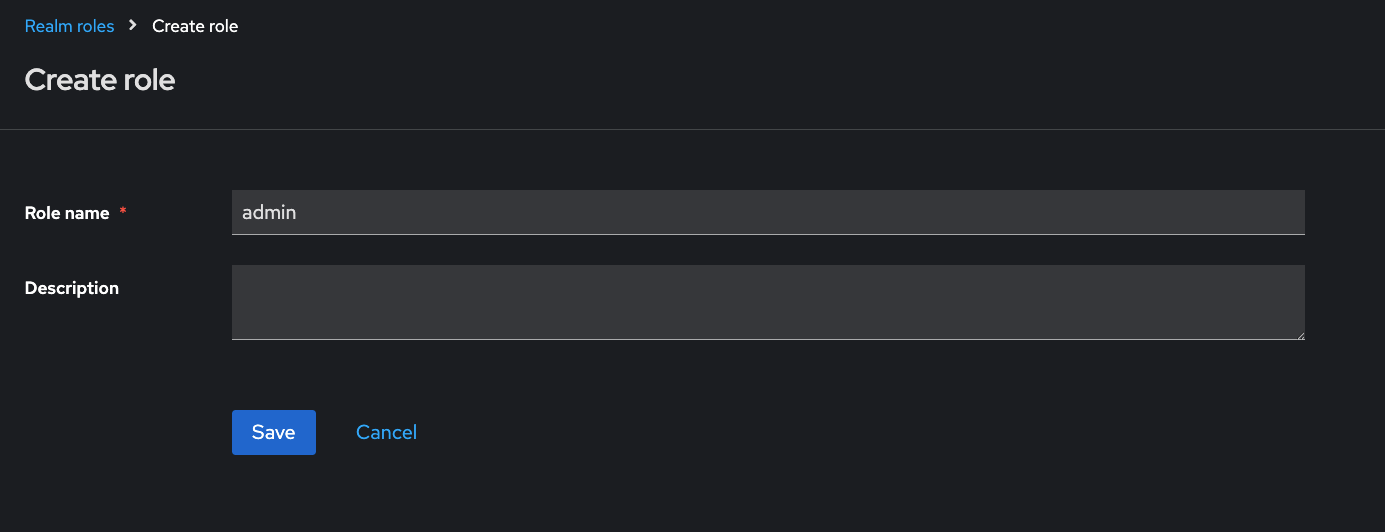Focus the Description text area
This screenshot has width=1385, height=532.
click(767, 301)
